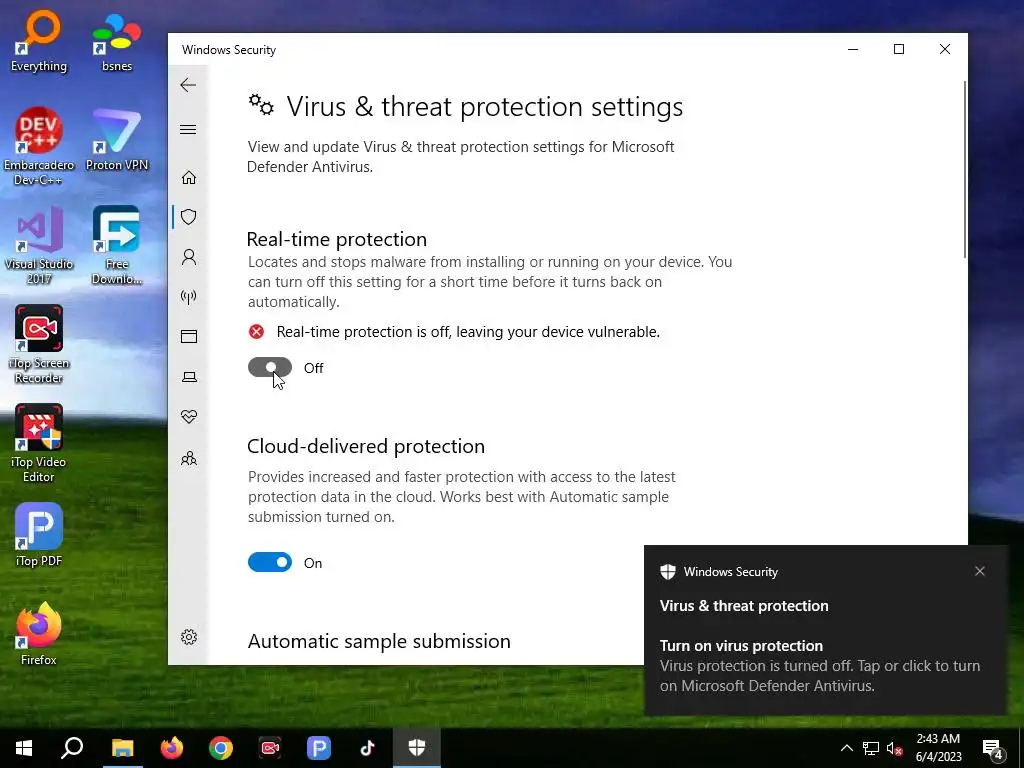The height and width of the screenshot is (768, 1024).
Task: Open Firewall & network protection icon
Action: (x=189, y=297)
